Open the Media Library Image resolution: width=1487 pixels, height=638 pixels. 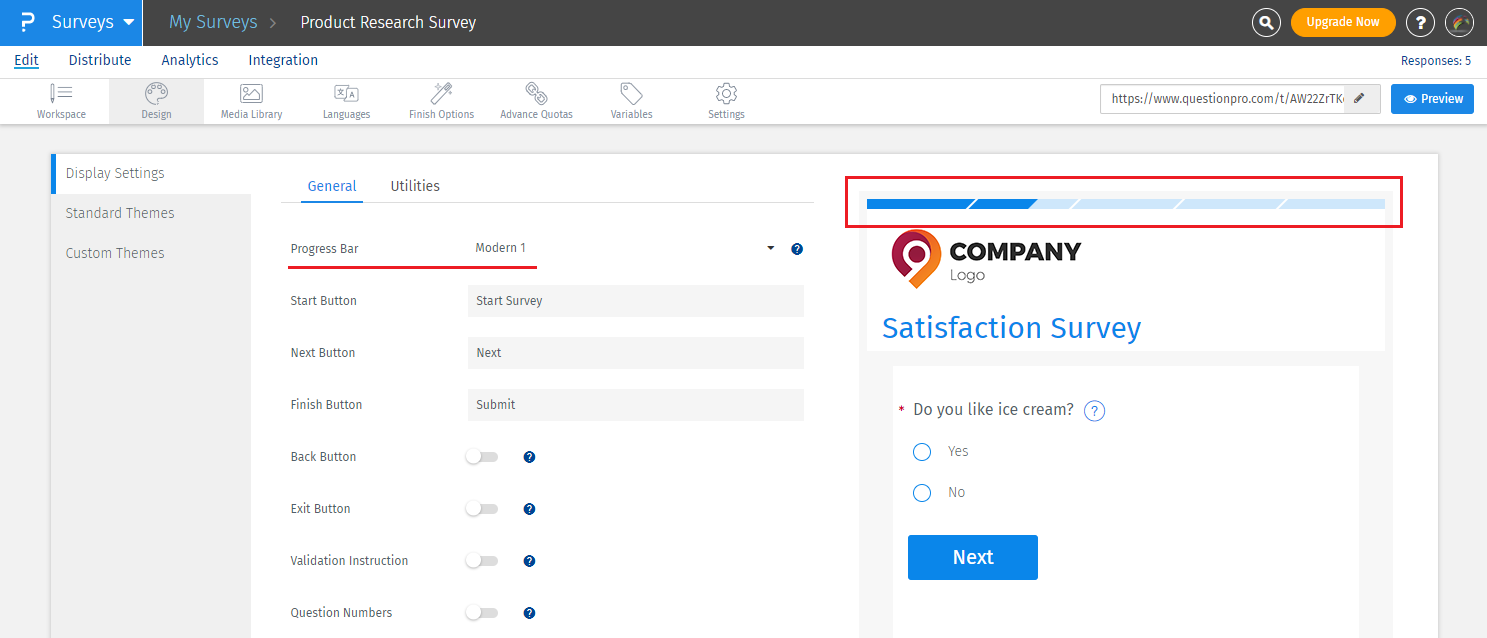pos(250,100)
